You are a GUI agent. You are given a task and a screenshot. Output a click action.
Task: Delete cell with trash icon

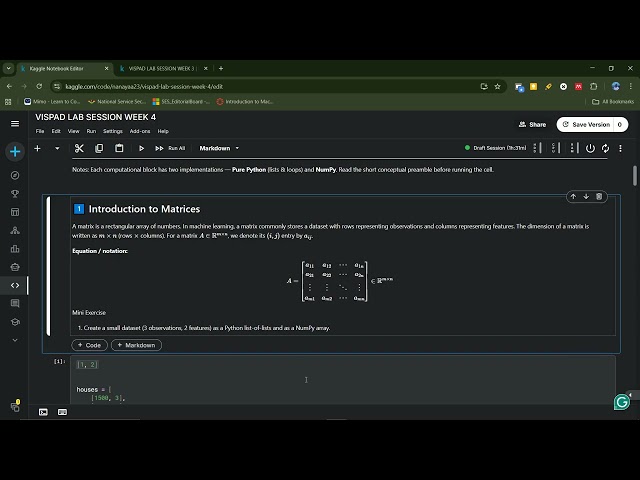coord(599,196)
